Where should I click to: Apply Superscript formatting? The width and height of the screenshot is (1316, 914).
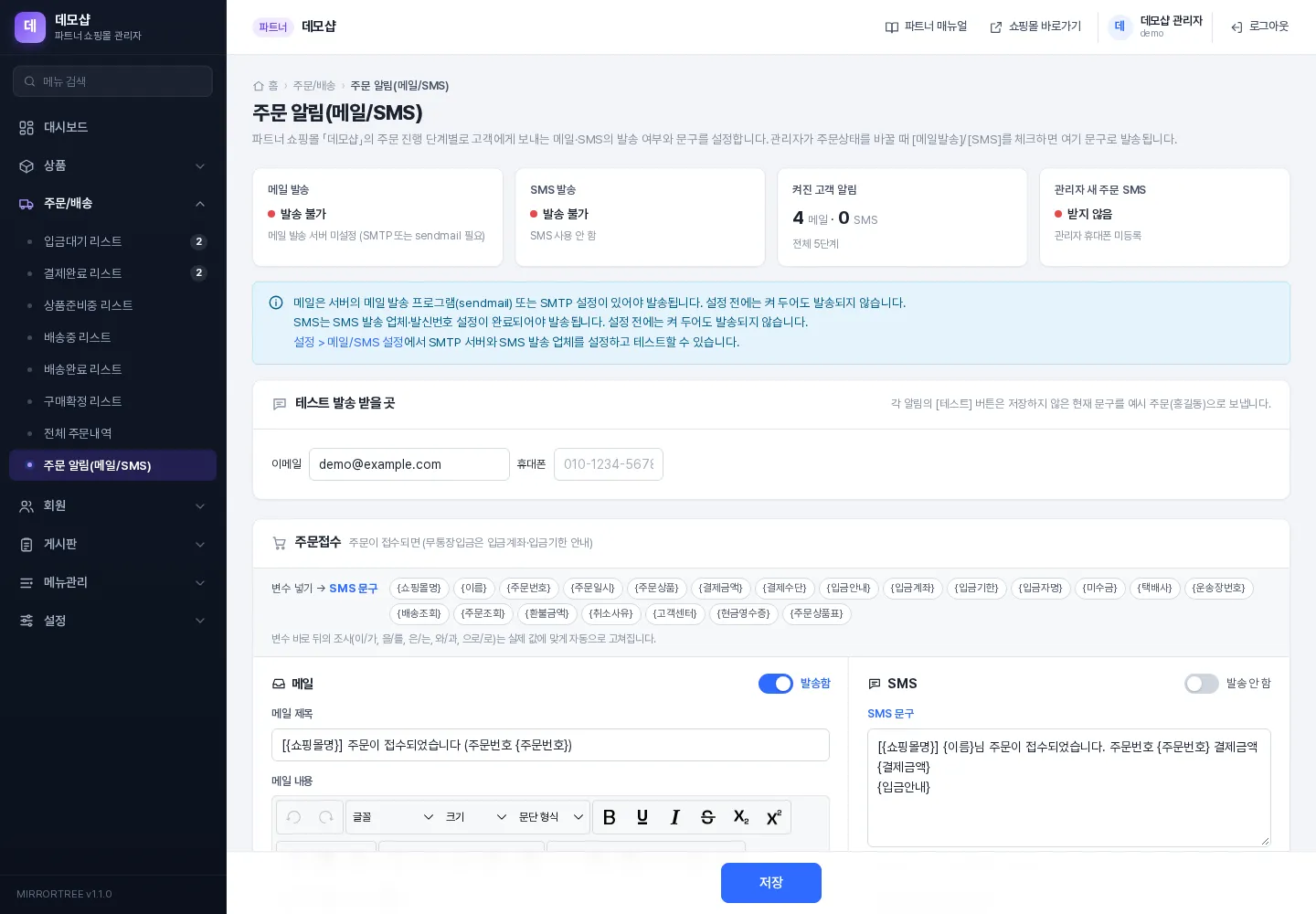[x=773, y=817]
